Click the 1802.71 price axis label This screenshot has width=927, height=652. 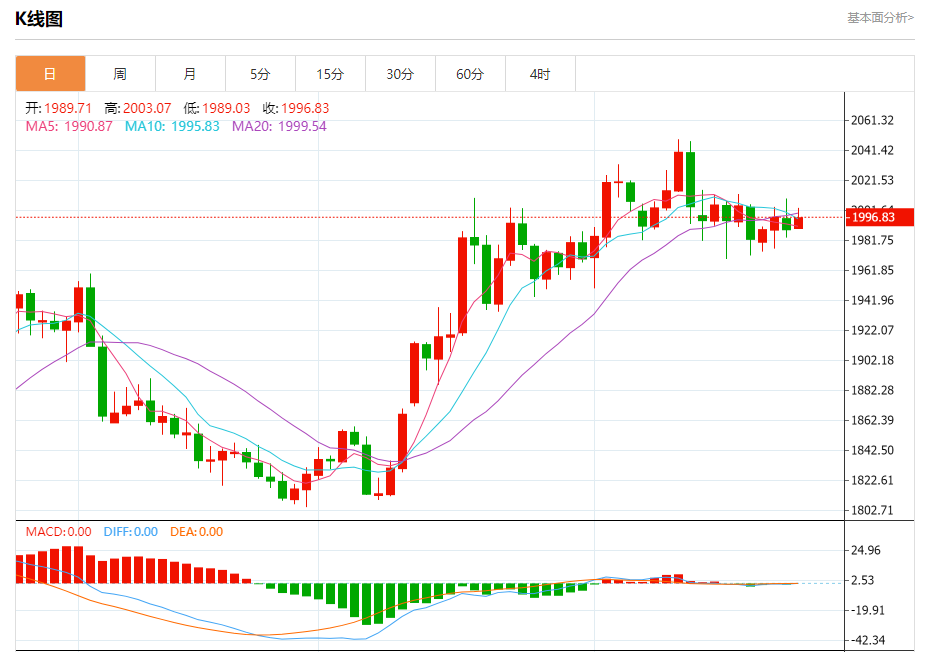[872, 510]
